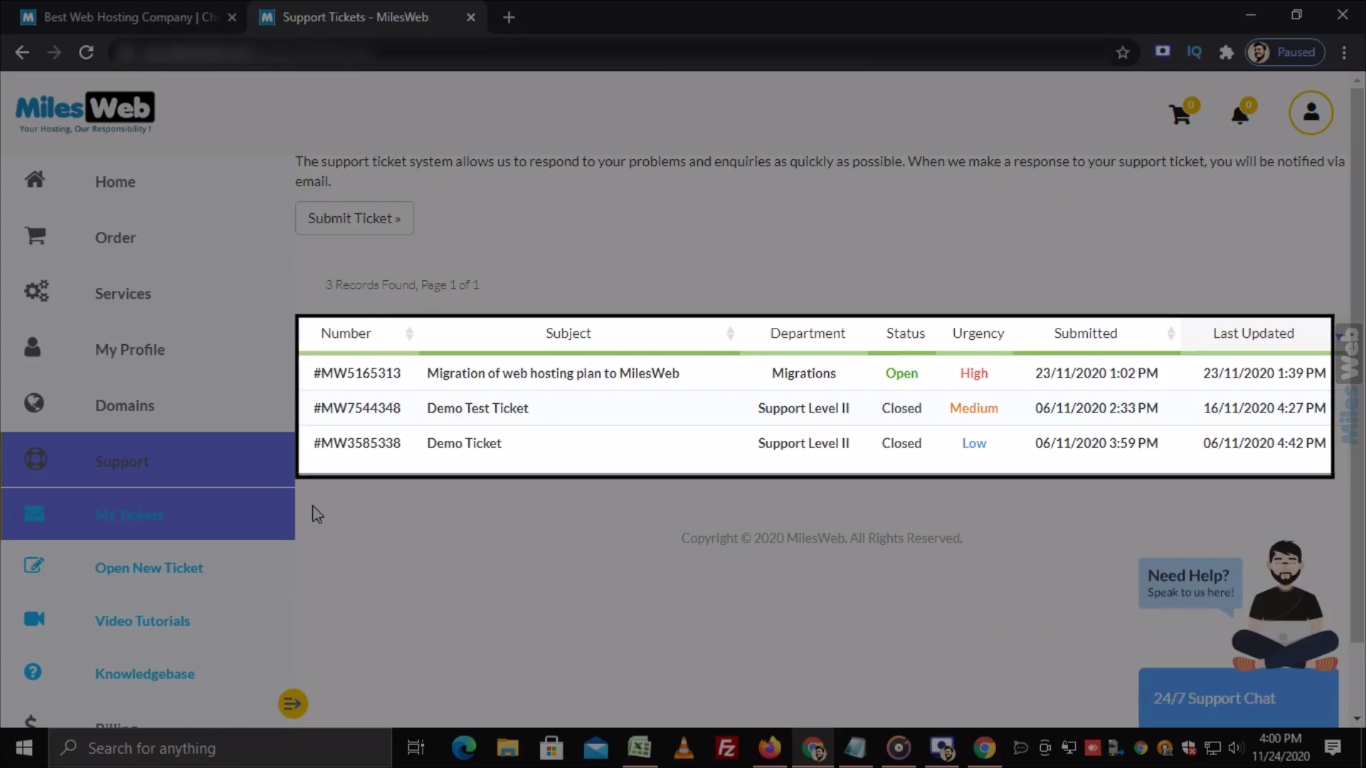The image size is (1366, 768).
Task: Open File Explorer from the taskbar
Action: (x=508, y=748)
